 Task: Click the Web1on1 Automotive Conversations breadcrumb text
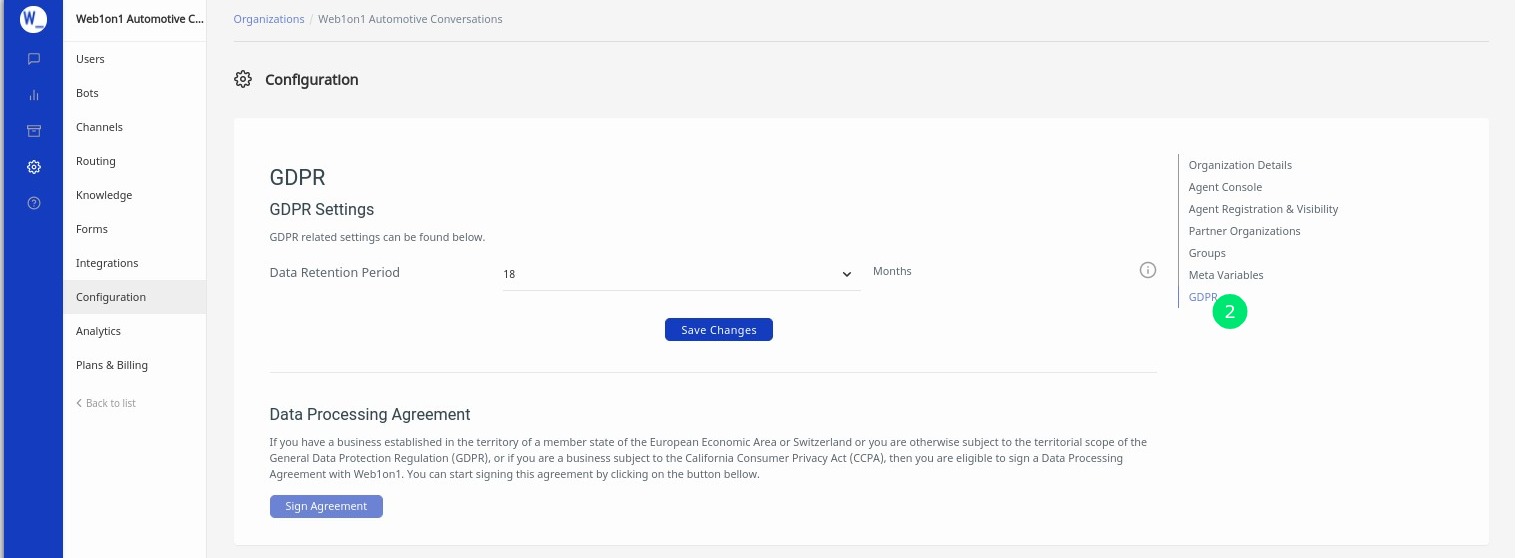pyautogui.click(x=410, y=19)
